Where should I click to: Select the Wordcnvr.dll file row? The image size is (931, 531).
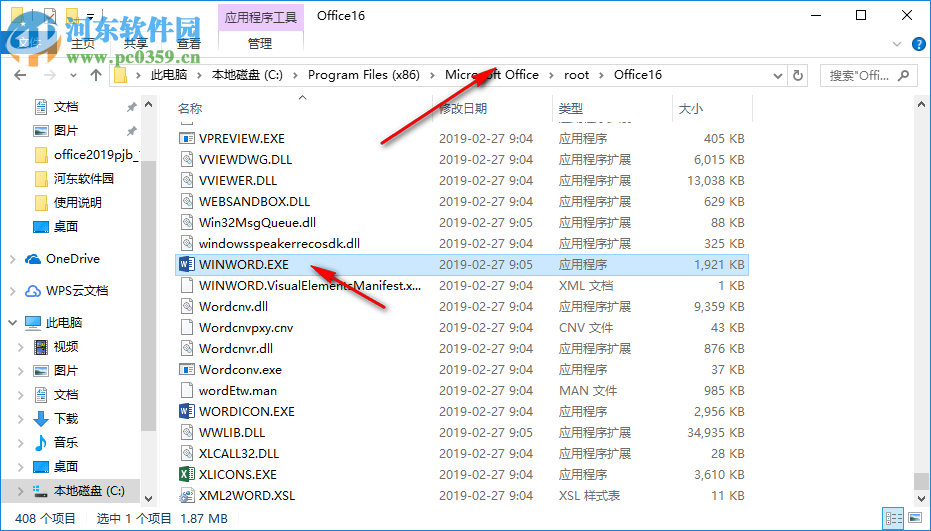[x=462, y=349]
